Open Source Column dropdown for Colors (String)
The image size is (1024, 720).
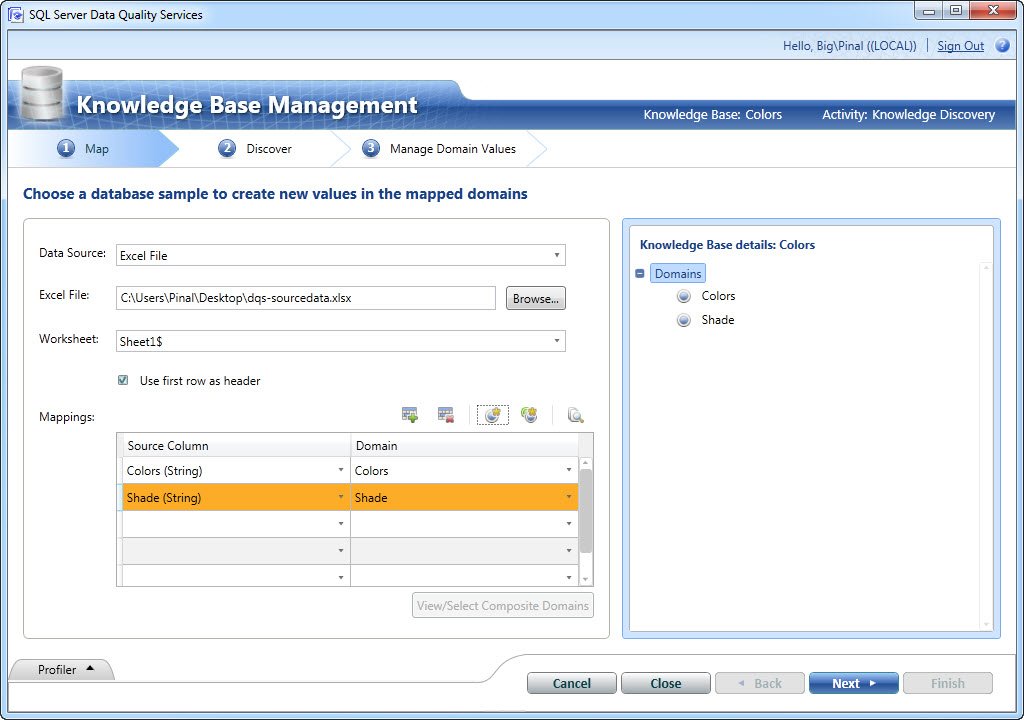tap(340, 470)
